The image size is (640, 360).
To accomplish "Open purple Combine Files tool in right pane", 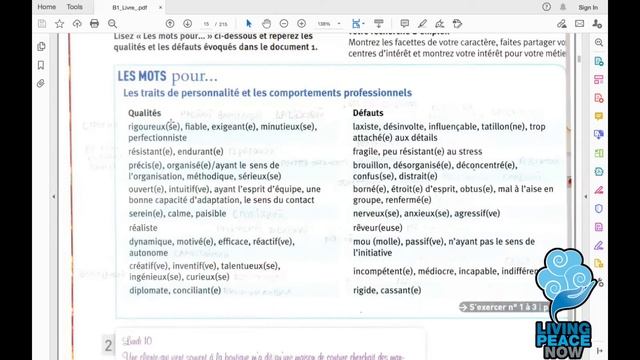I will pyautogui.click(x=599, y=135).
